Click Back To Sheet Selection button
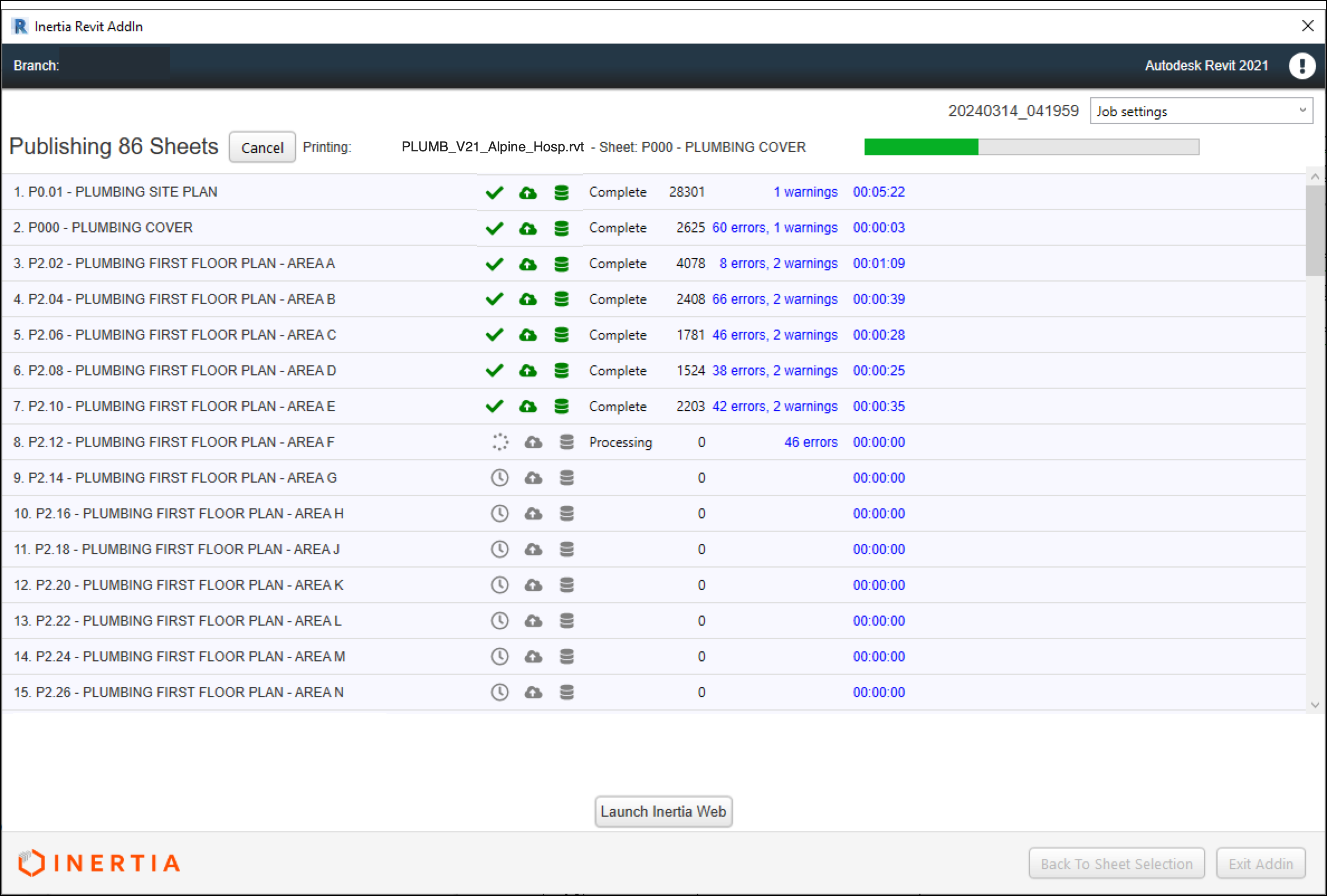 click(1116, 864)
